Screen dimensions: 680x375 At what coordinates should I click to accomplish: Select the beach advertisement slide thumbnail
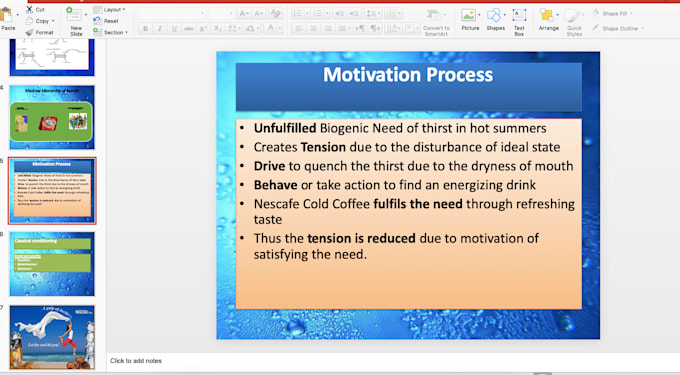[x=52, y=337]
